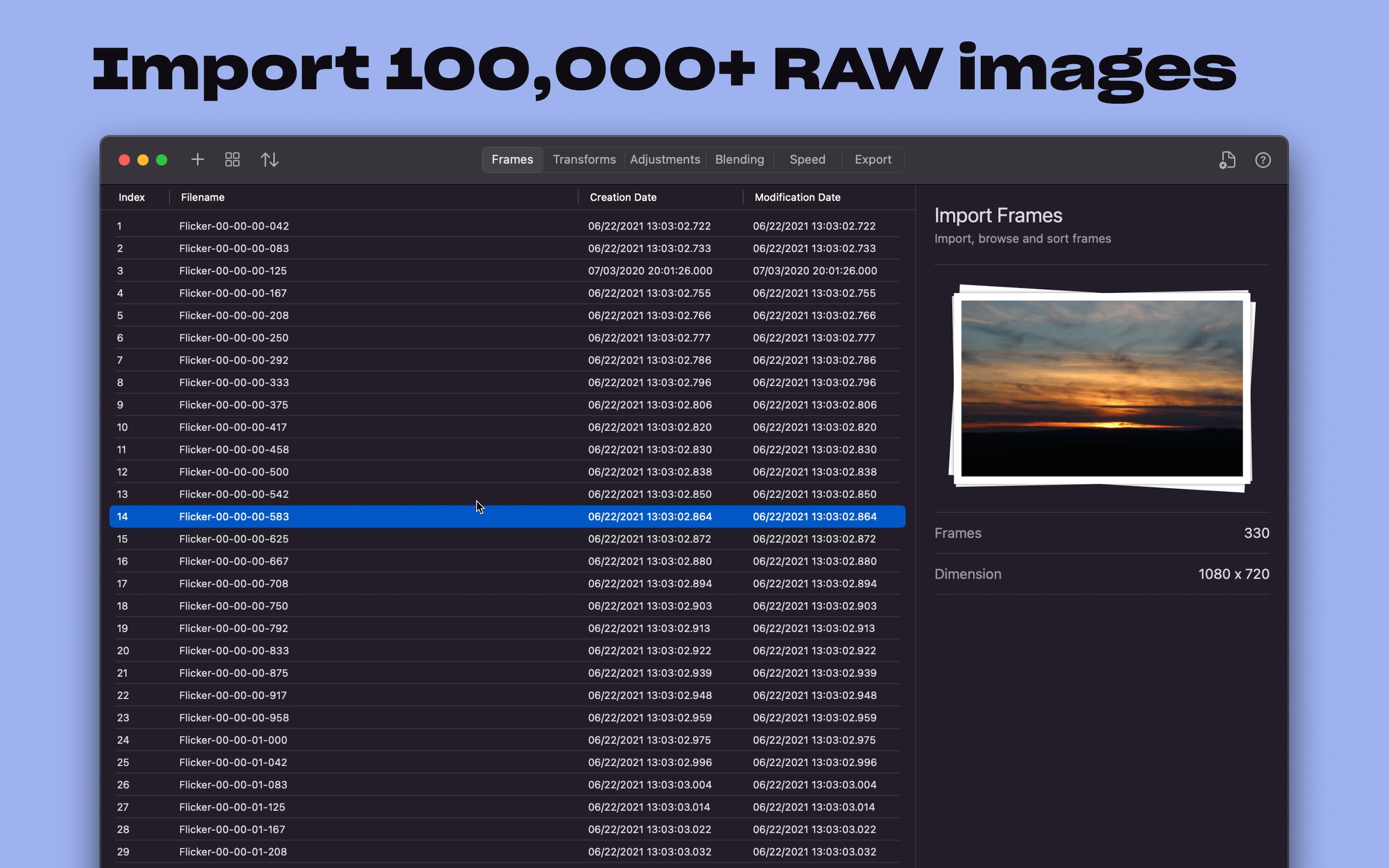Click the yellow minimize window button
This screenshot has height=868, width=1389.
[143, 160]
